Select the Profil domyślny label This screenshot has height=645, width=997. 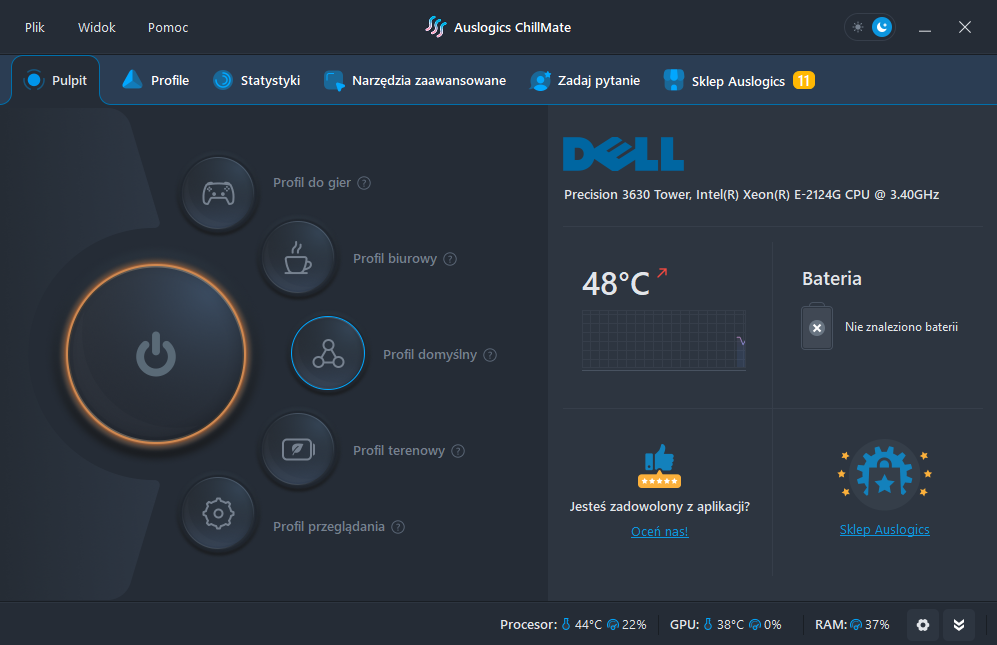(x=430, y=354)
